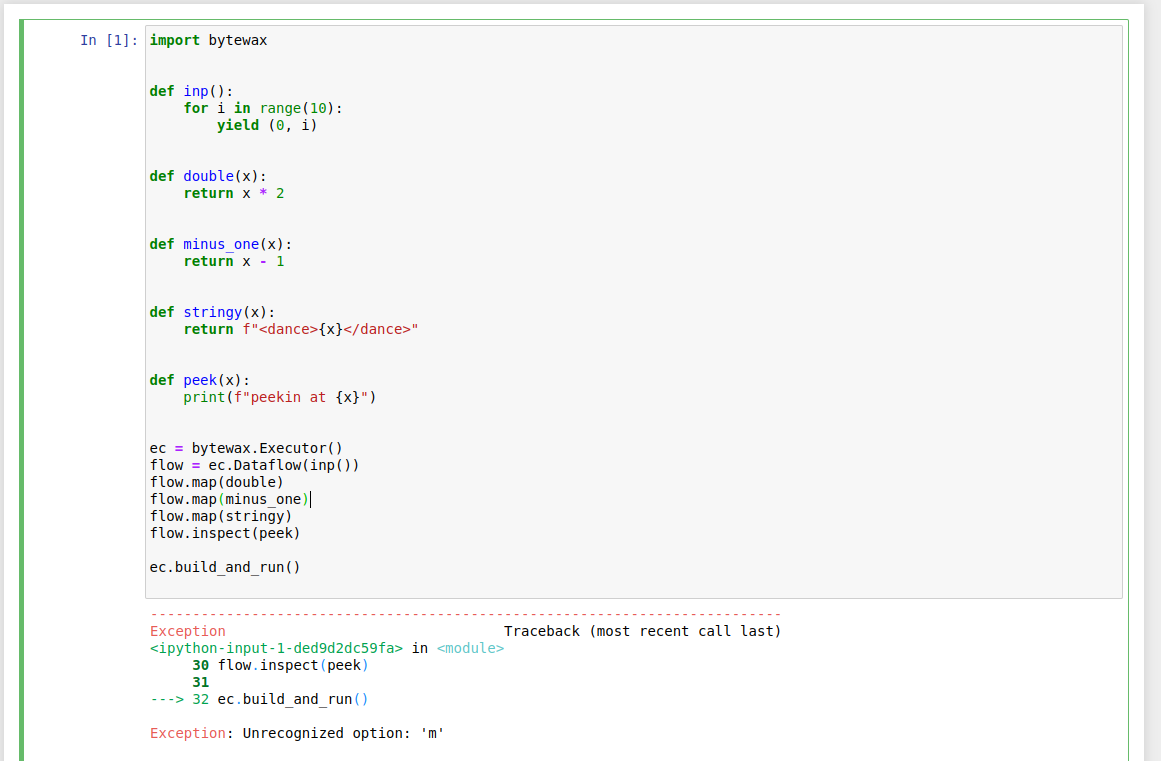Click the return x * 2 line
The width and height of the screenshot is (1161, 761).
click(234, 193)
